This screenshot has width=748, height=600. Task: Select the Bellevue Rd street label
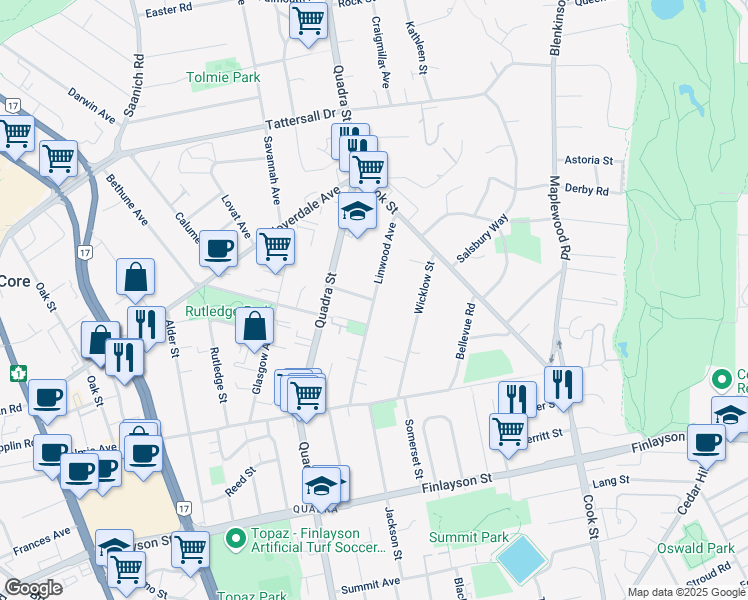click(x=465, y=331)
